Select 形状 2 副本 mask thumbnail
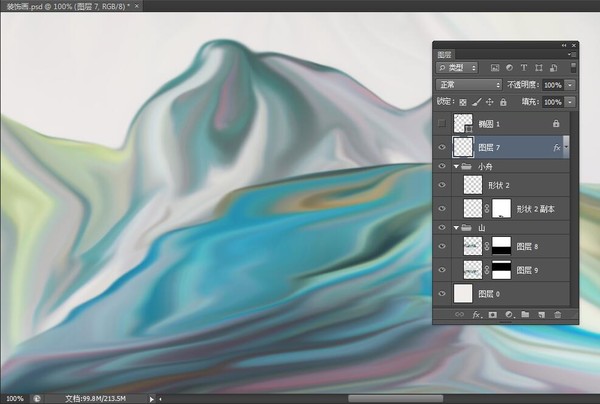 (x=501, y=209)
